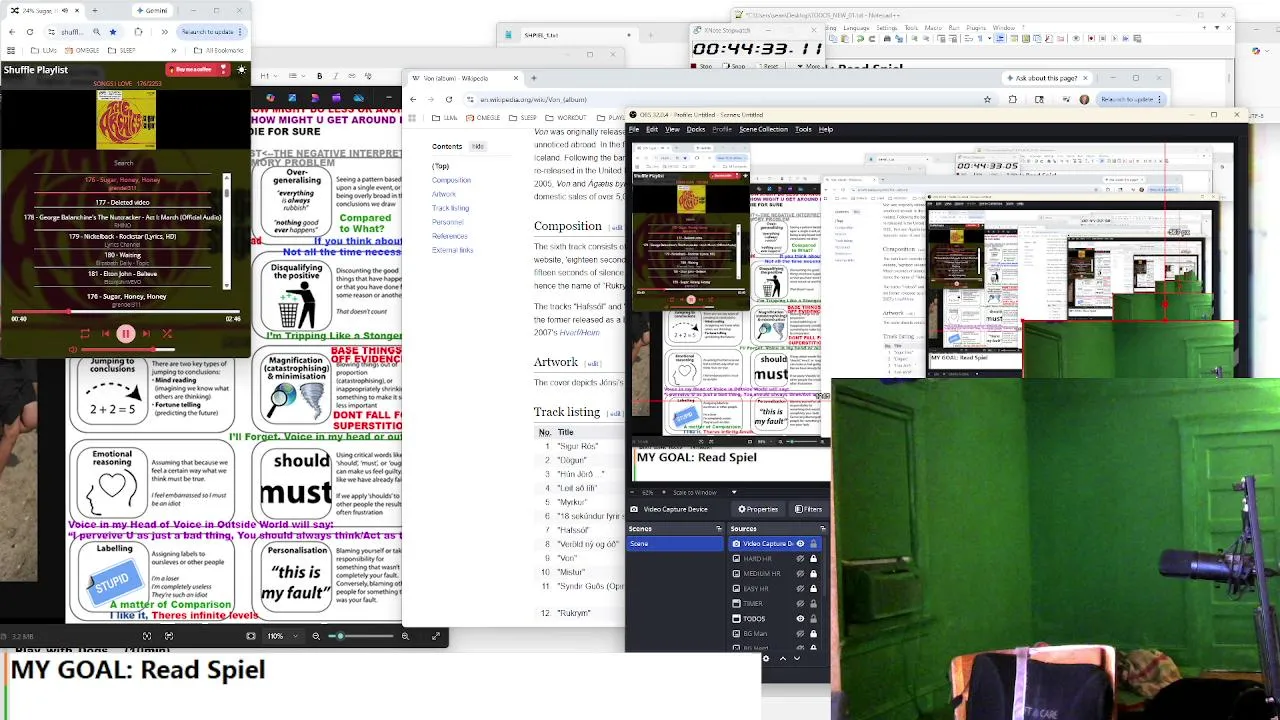Open OBS Scene Collection menu
This screenshot has width=1280, height=720.
[764, 129]
